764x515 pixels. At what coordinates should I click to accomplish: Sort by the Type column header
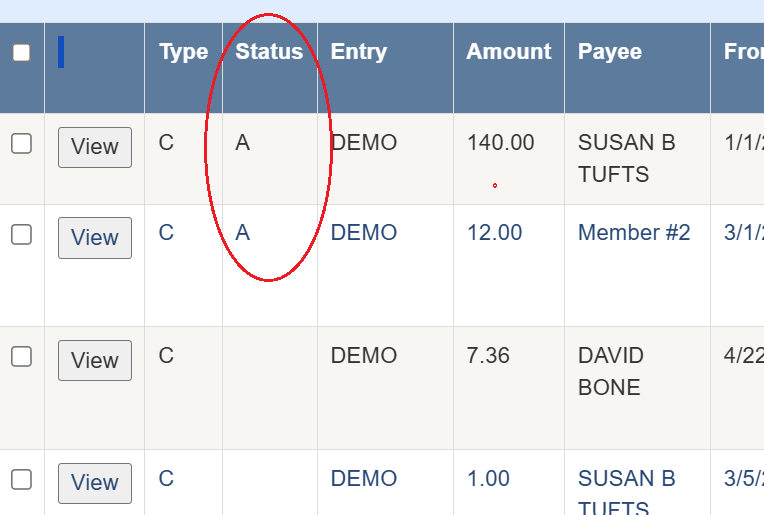pyautogui.click(x=183, y=52)
